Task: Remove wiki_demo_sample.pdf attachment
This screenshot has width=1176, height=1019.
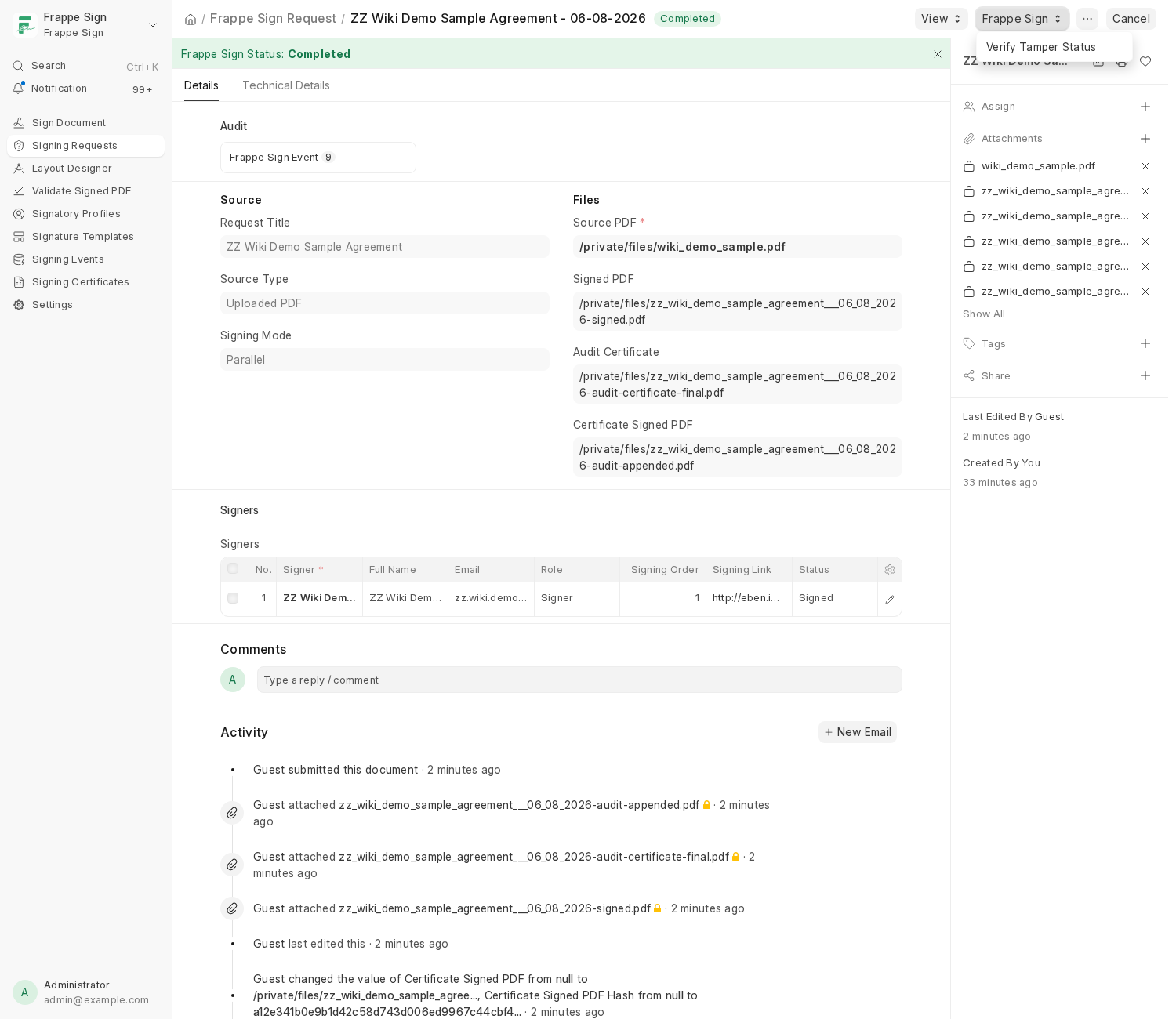Action: tap(1145, 166)
